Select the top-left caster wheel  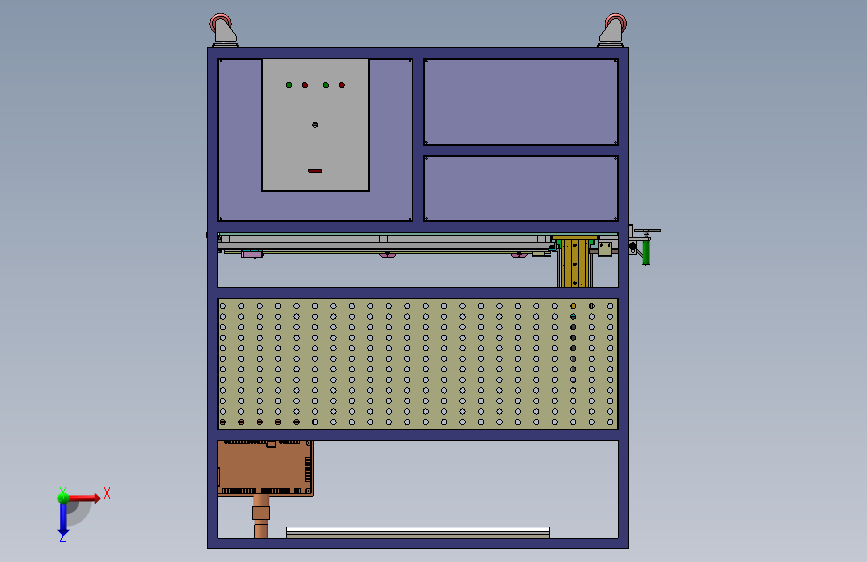pyautogui.click(x=223, y=30)
